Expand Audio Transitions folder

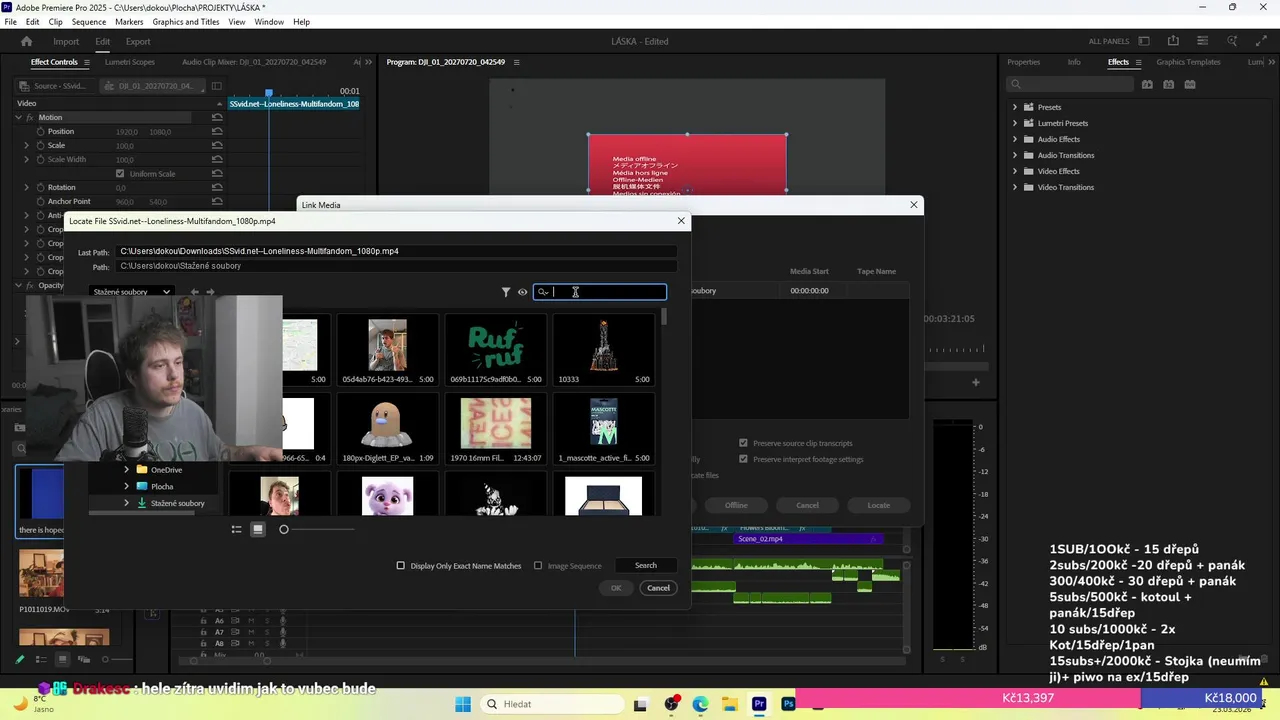click(1015, 155)
